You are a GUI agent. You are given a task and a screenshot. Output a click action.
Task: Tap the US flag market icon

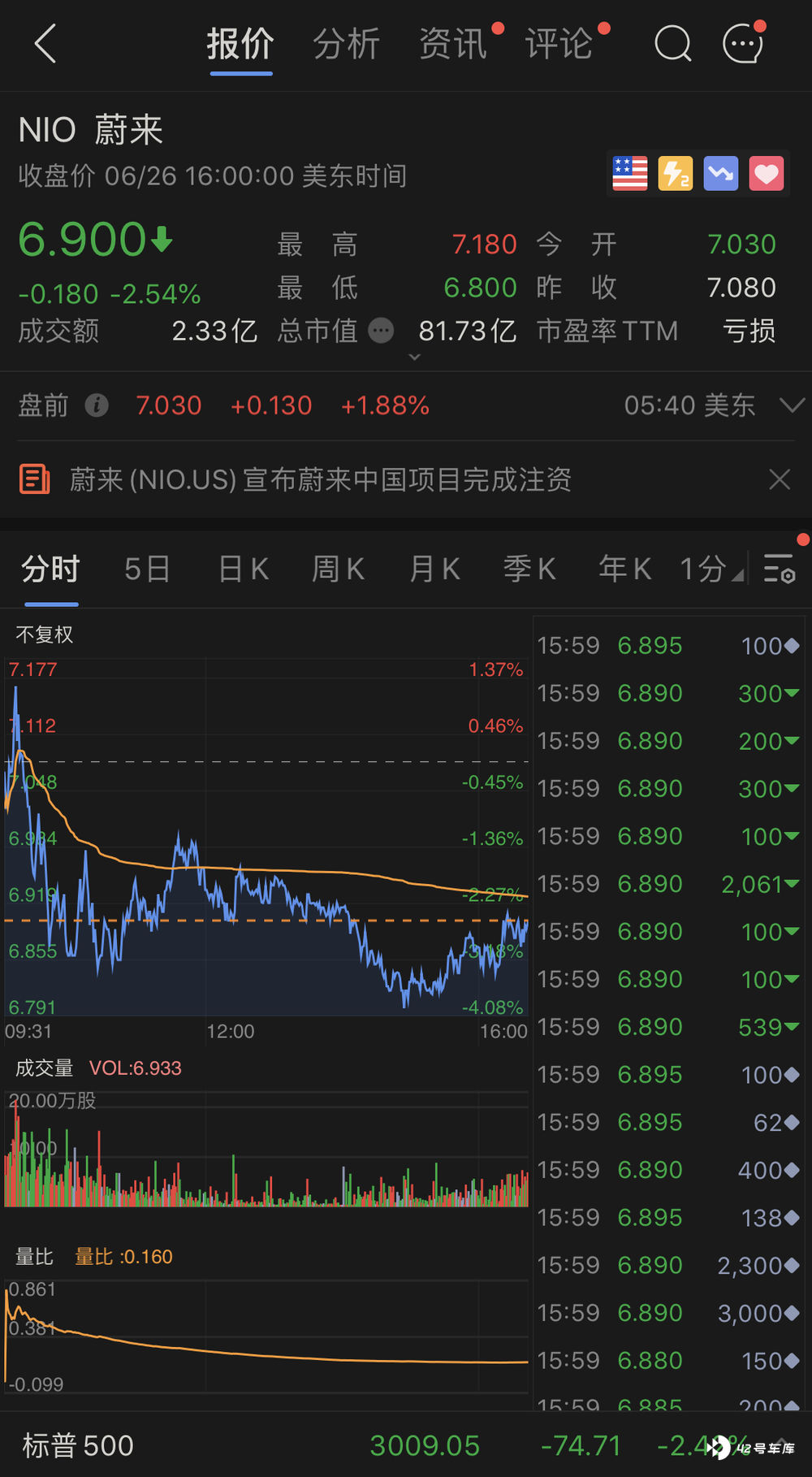[630, 173]
